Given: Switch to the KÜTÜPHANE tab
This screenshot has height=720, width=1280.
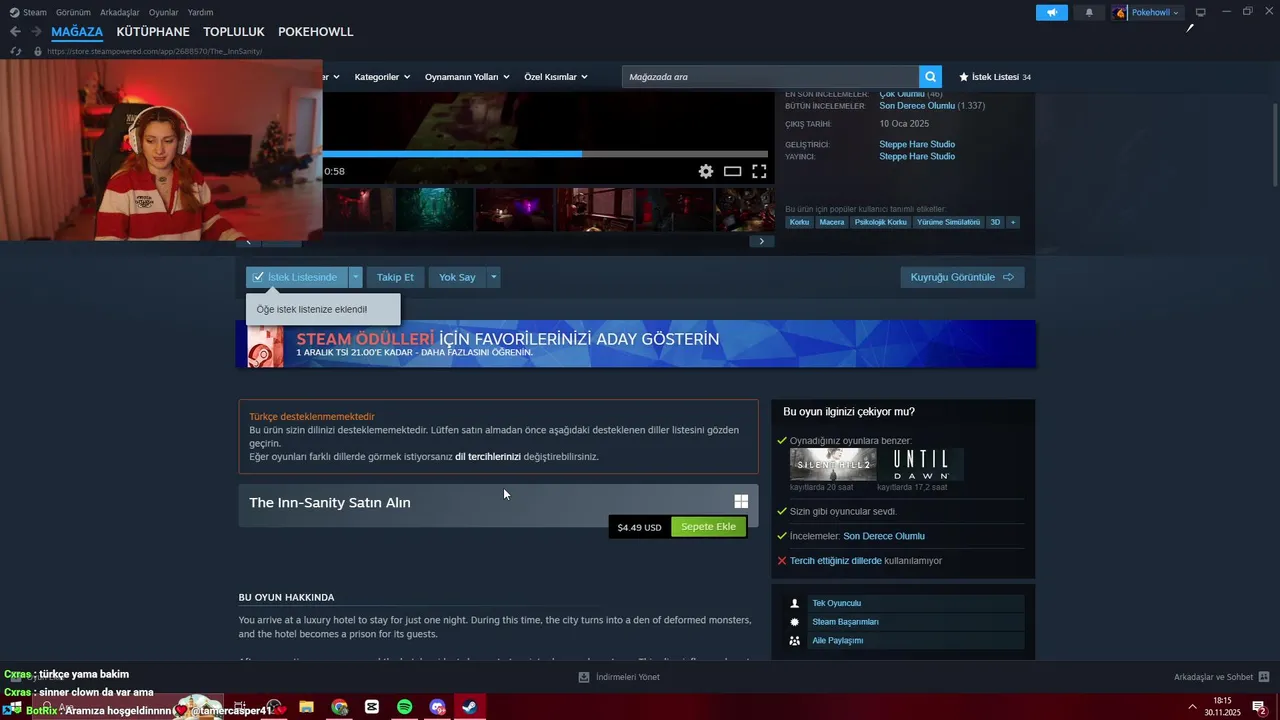Looking at the screenshot, I should click(153, 32).
